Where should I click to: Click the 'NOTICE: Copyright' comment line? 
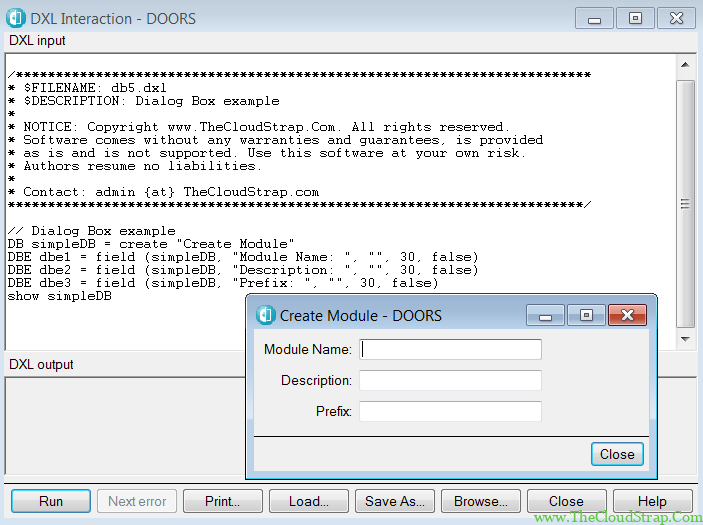[259, 126]
